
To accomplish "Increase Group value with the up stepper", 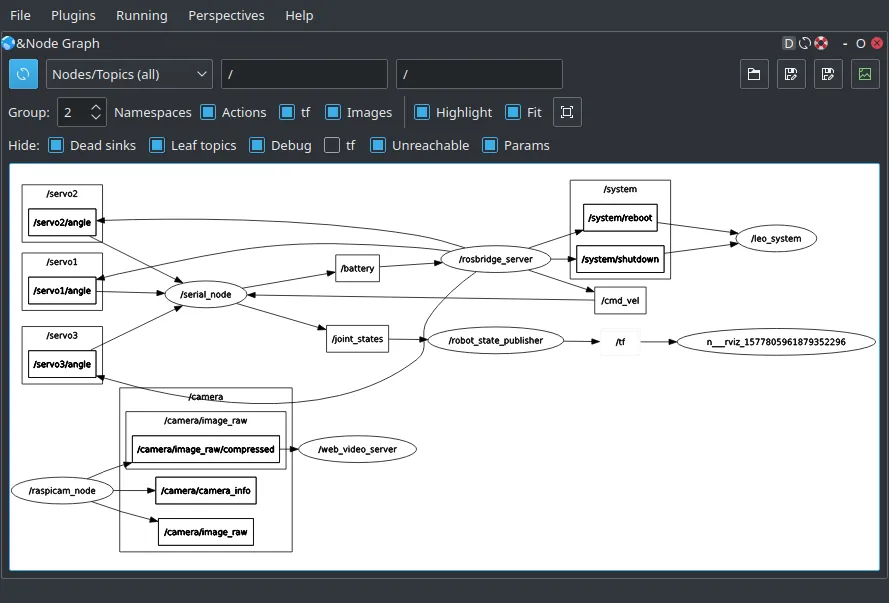I will [96, 108].
